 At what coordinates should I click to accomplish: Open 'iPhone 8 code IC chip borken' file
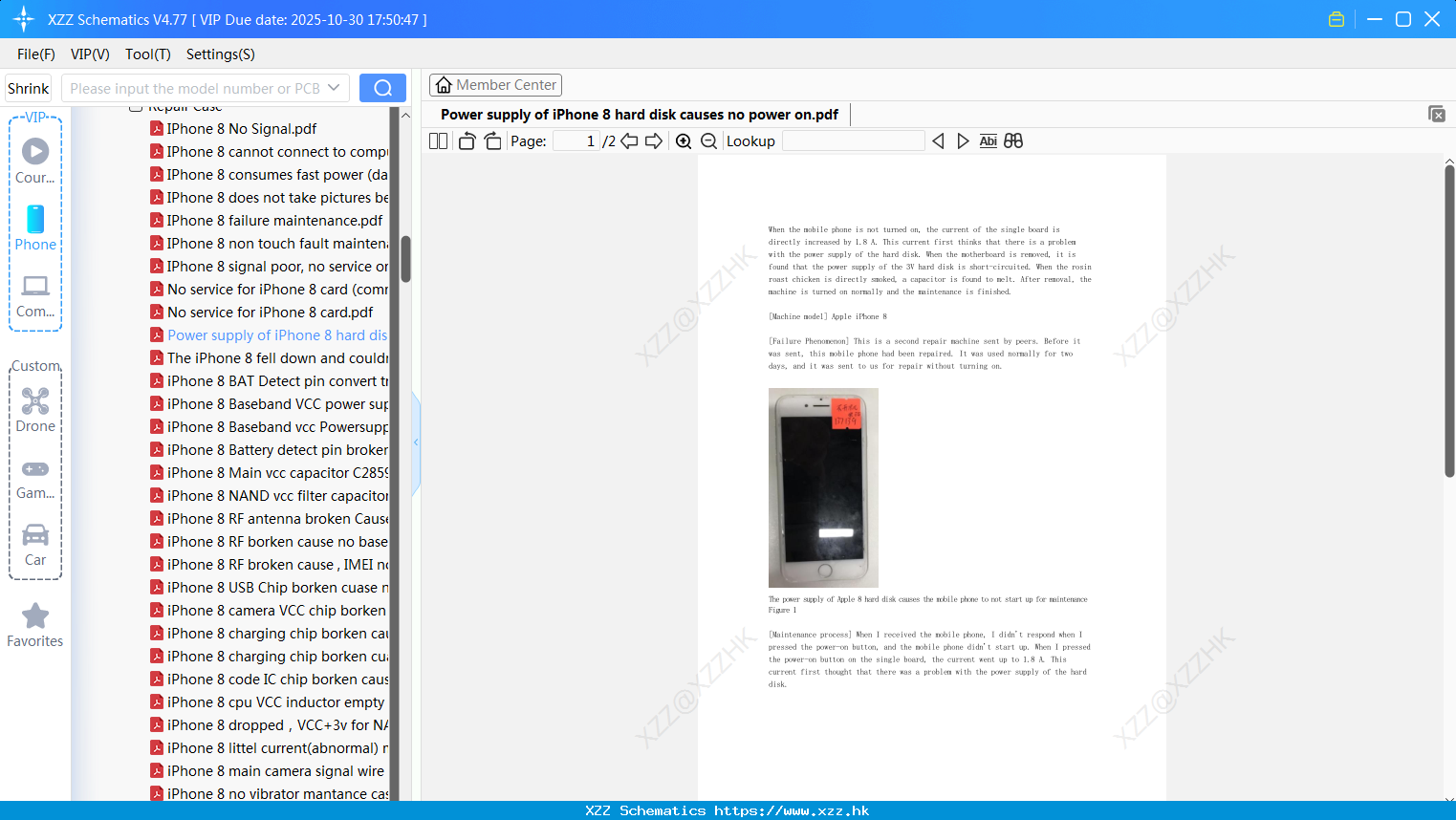(269, 680)
